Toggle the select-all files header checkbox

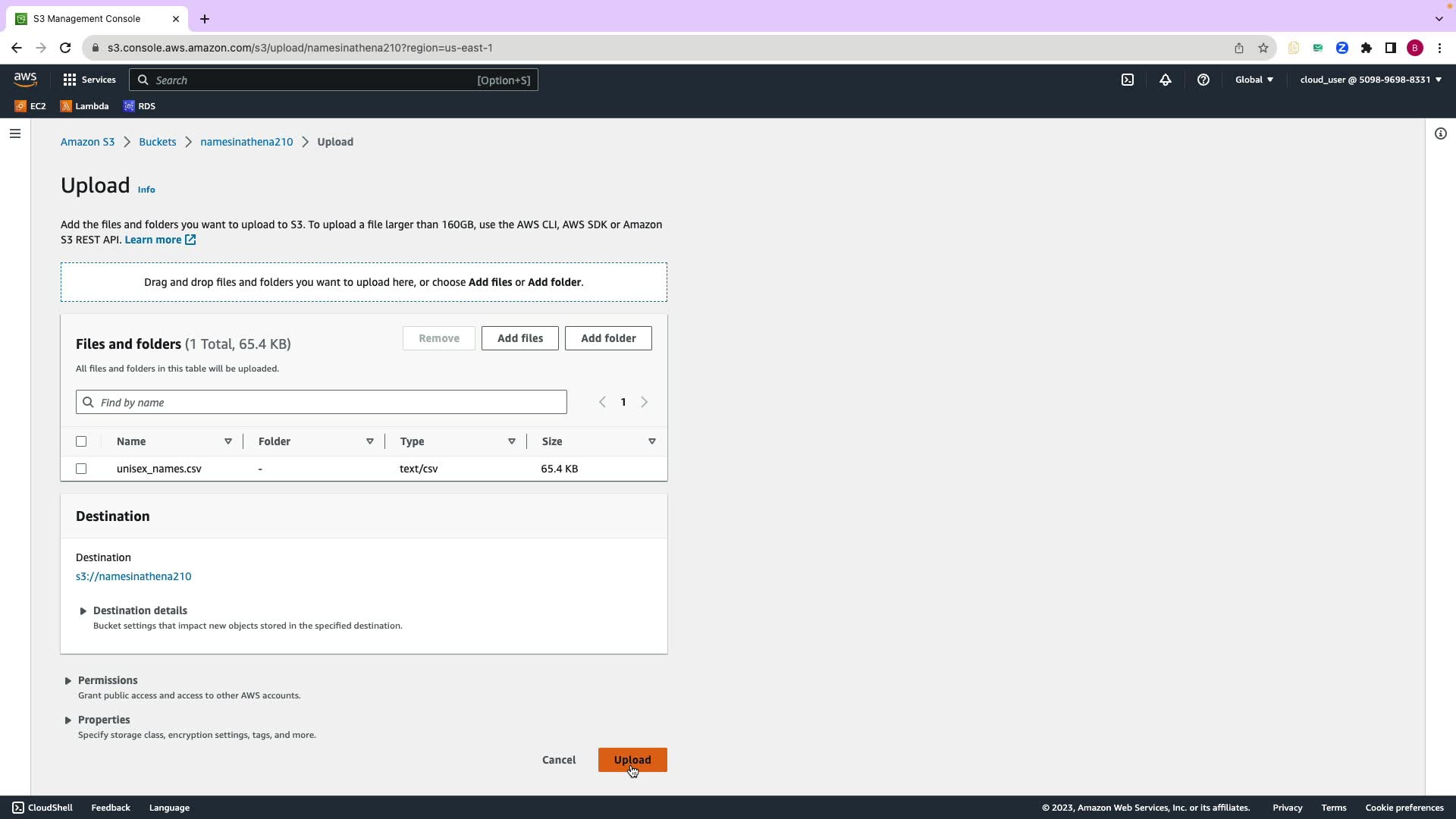point(81,441)
